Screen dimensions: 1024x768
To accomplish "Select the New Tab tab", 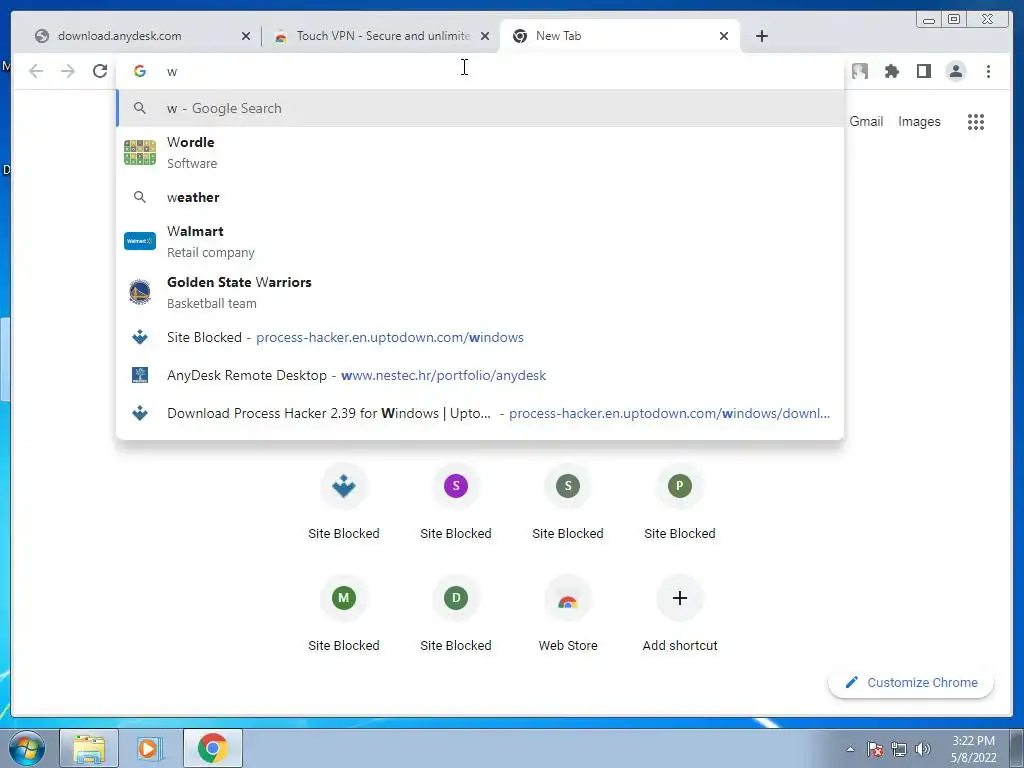I will pos(620,36).
